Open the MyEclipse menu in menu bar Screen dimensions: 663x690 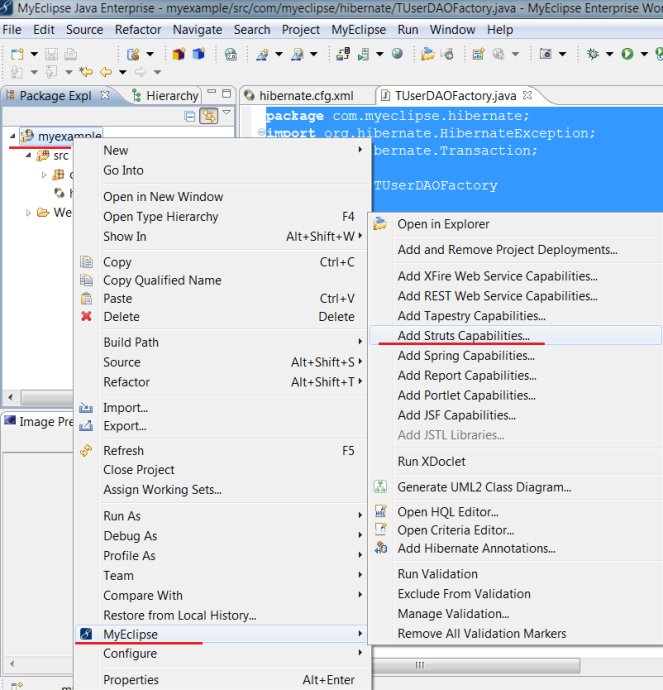coord(359,29)
